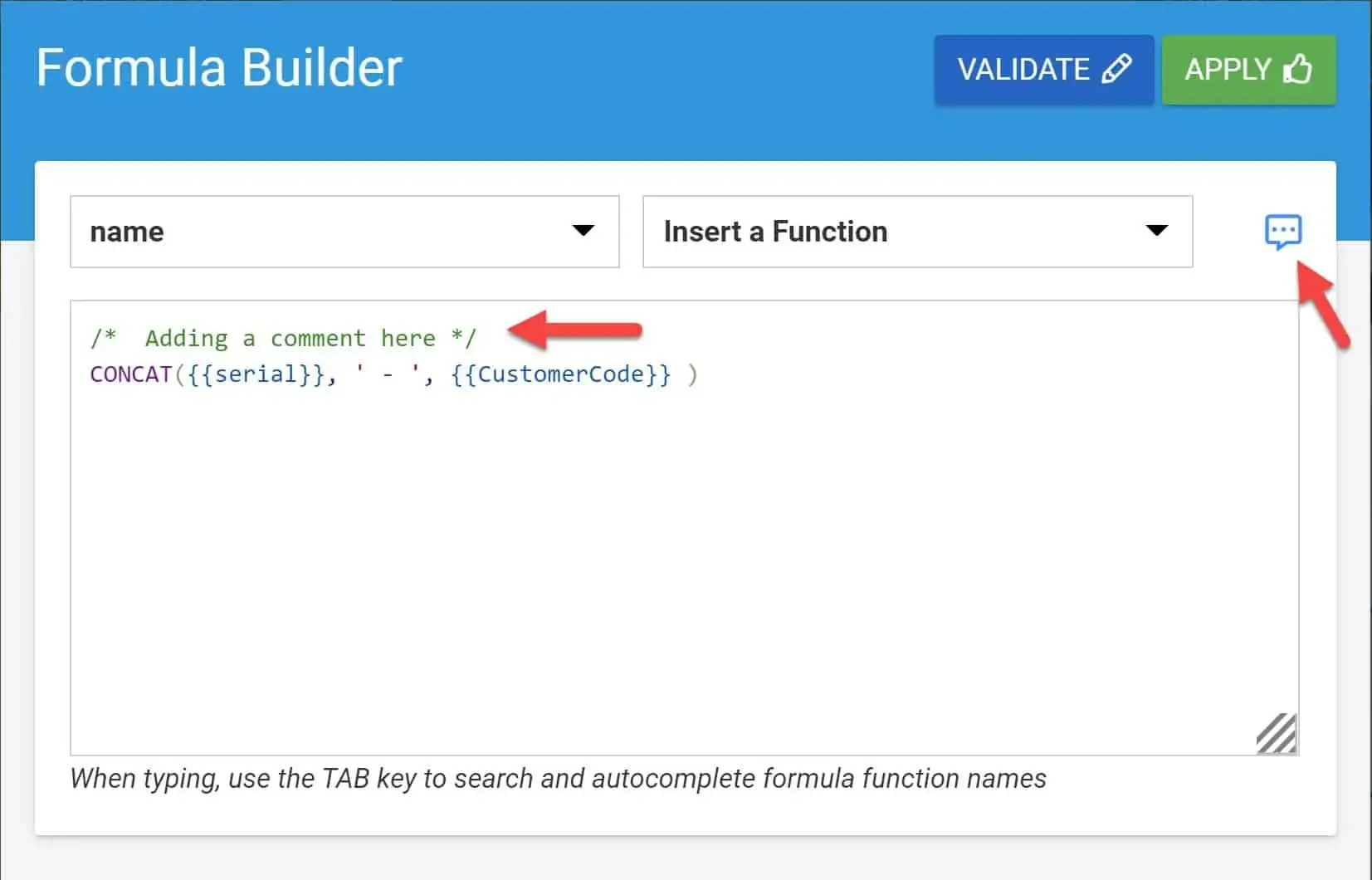The image size is (1372, 880).
Task: Click the thumbs-up icon on Apply
Action: [1297, 69]
